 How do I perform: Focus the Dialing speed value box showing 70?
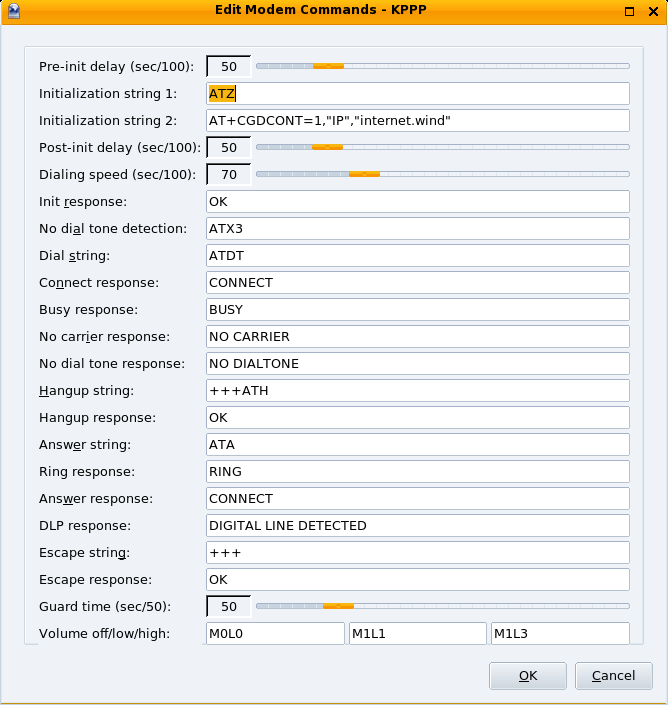coord(228,174)
